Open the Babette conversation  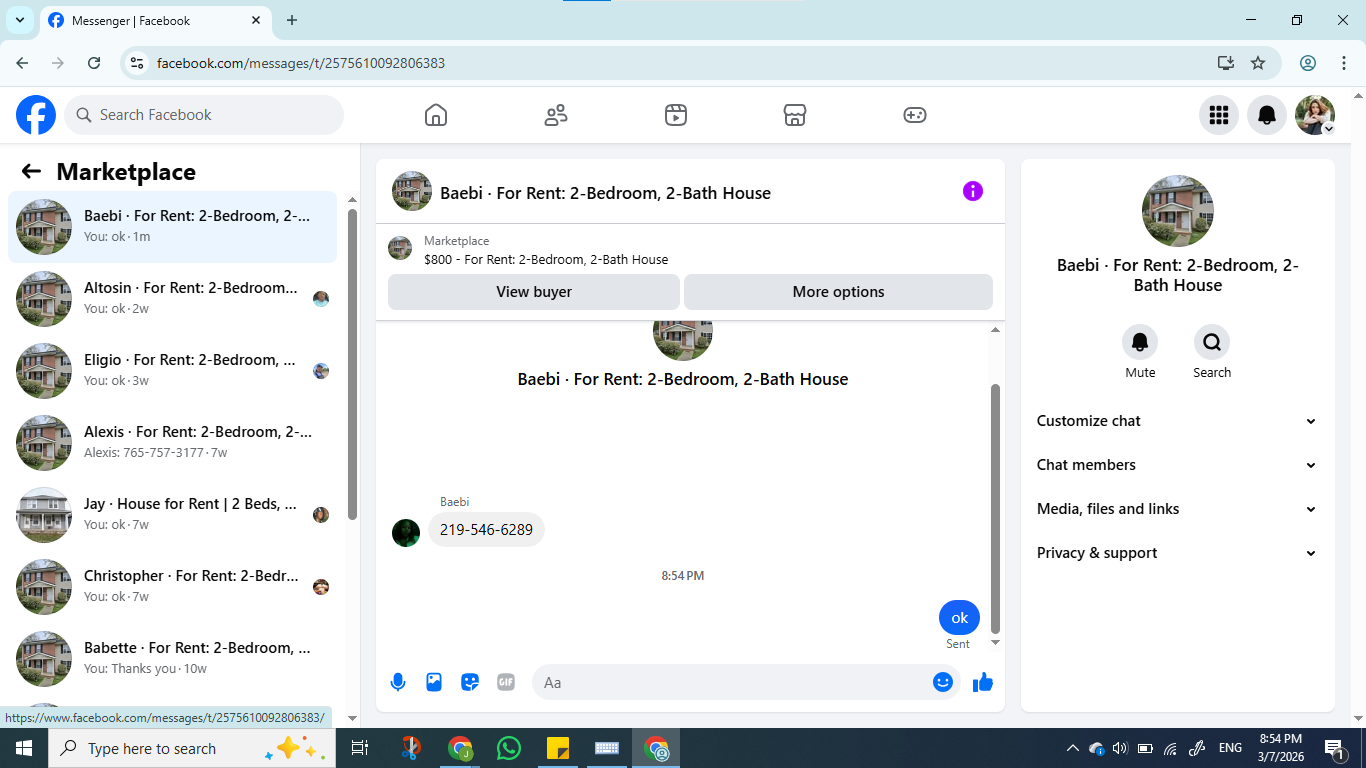(x=173, y=659)
